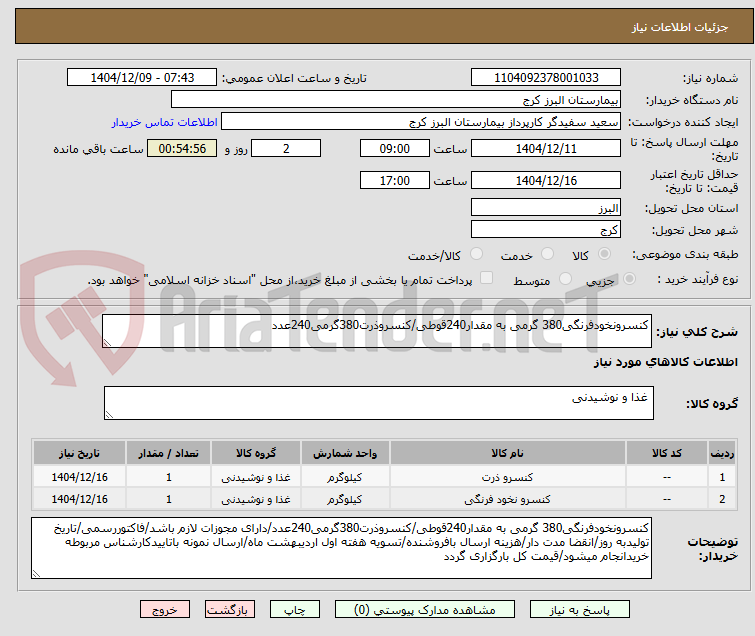
Task: Click the چاپ print button
Action: pyautogui.click(x=294, y=610)
